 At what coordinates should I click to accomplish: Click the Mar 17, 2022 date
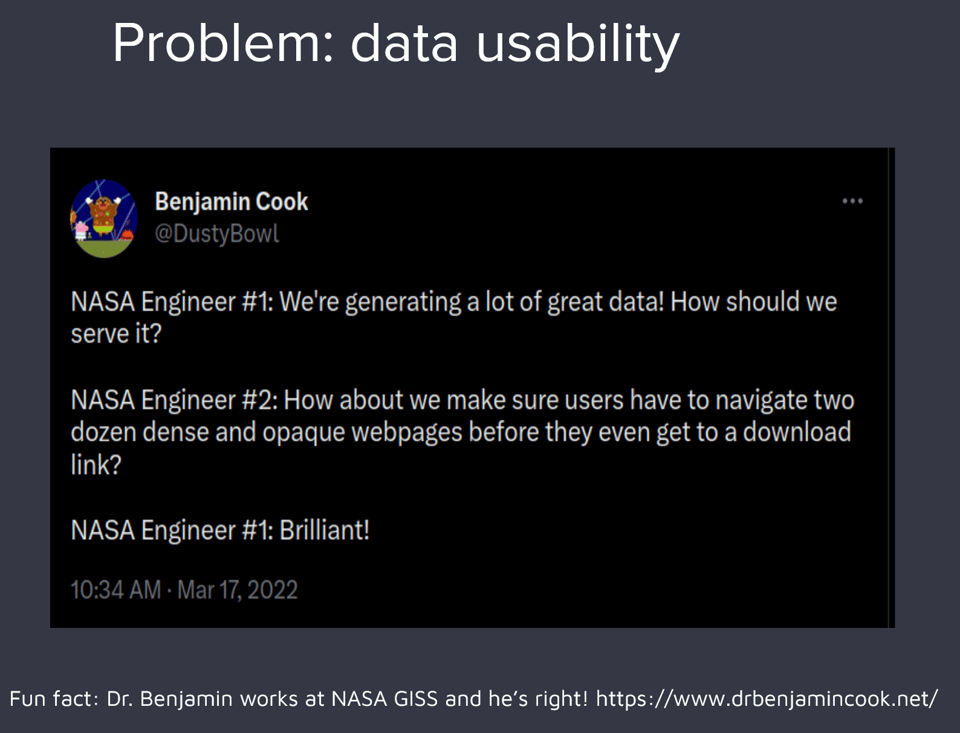238,589
